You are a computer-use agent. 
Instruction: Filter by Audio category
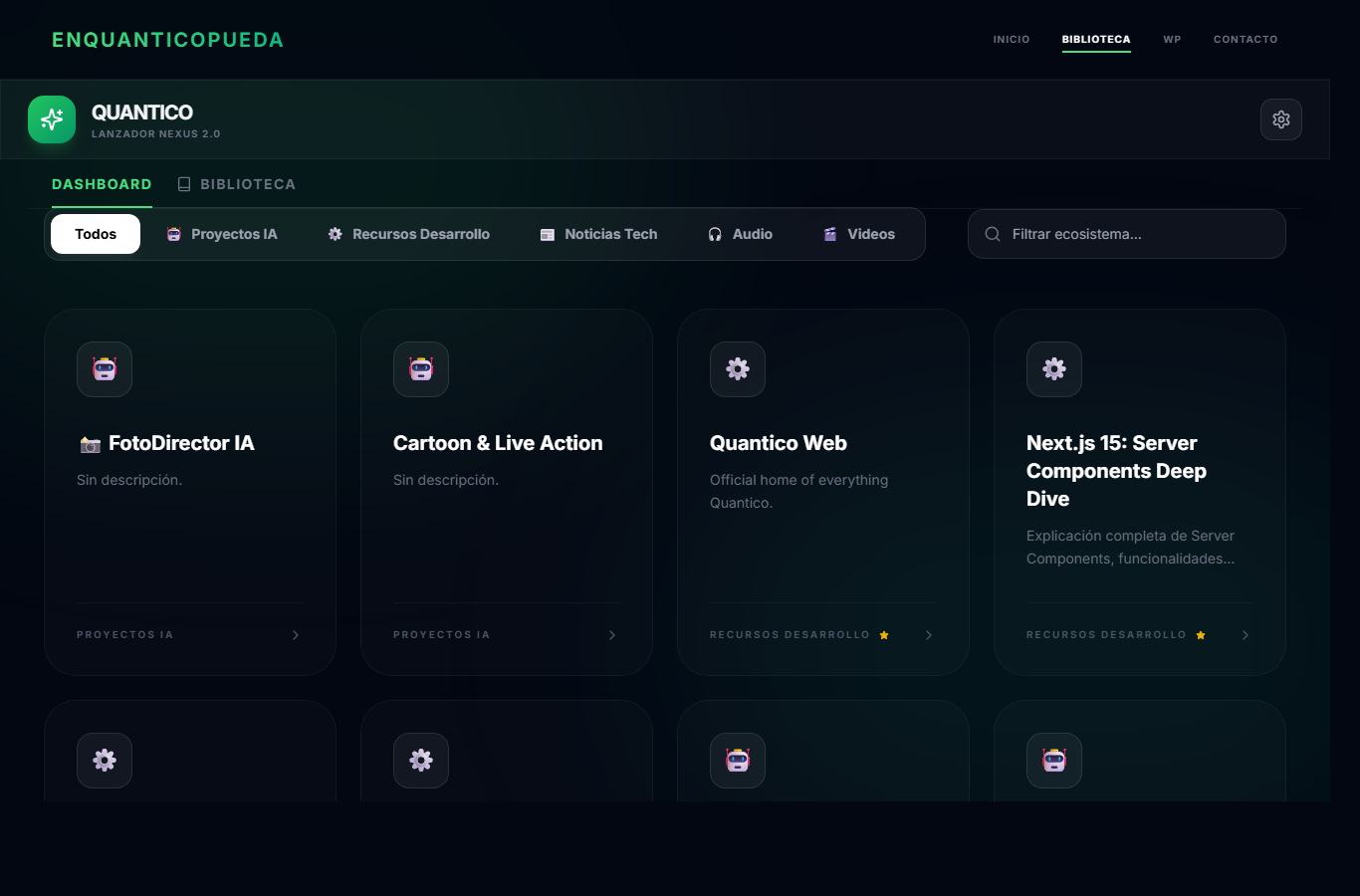(741, 234)
